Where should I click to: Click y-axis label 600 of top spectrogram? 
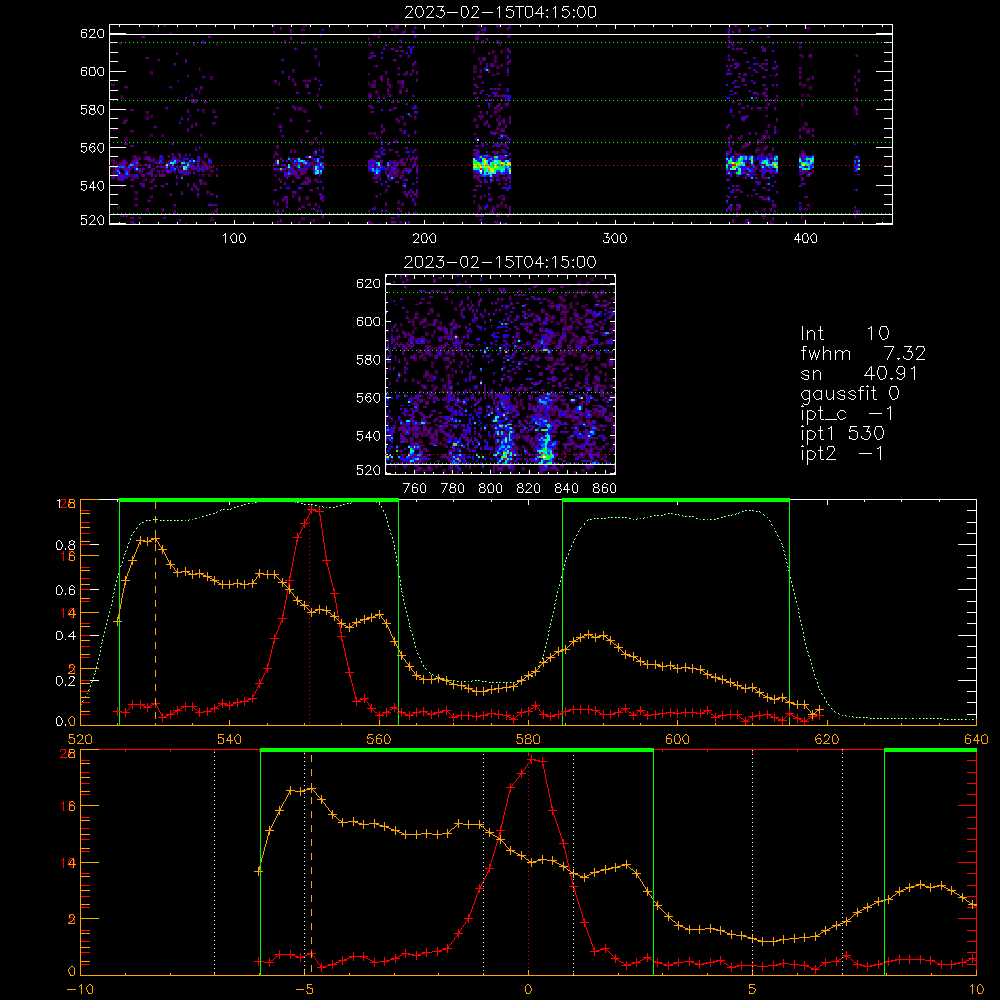[x=92, y=71]
